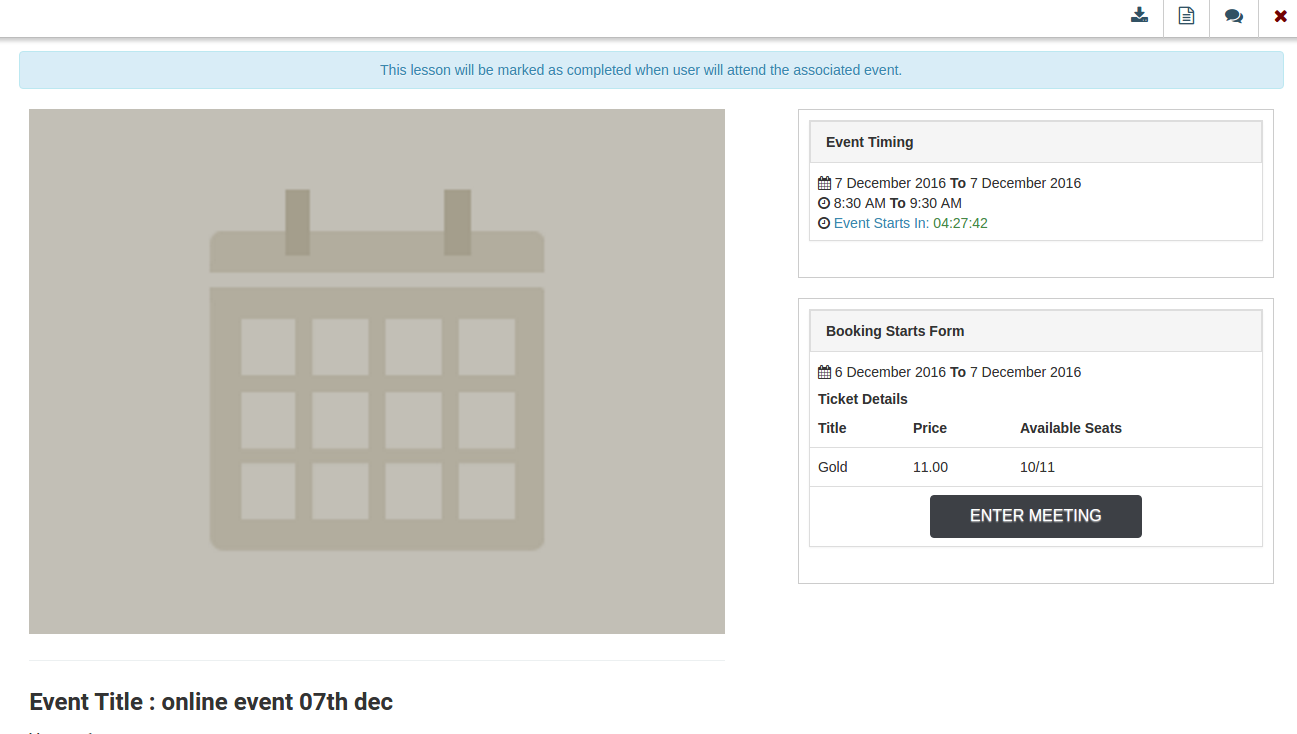Screen dimensions: 1297x734
Task: Select the Event Timing panel header
Action: 1035,142
